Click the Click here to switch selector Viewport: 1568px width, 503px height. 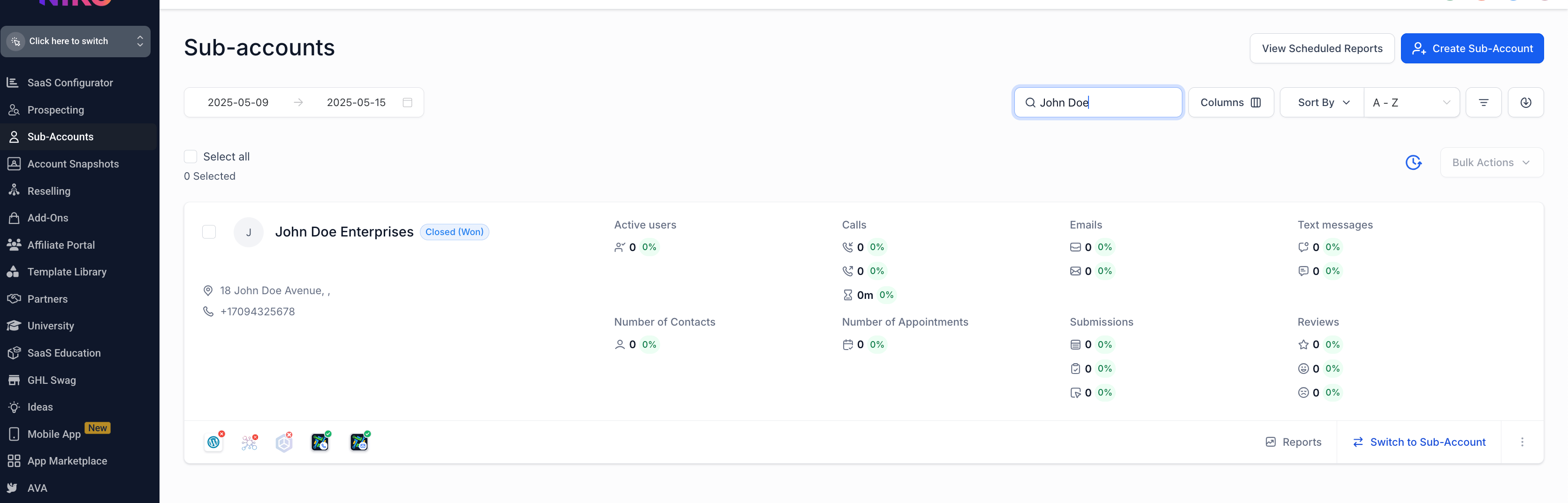[x=76, y=41]
